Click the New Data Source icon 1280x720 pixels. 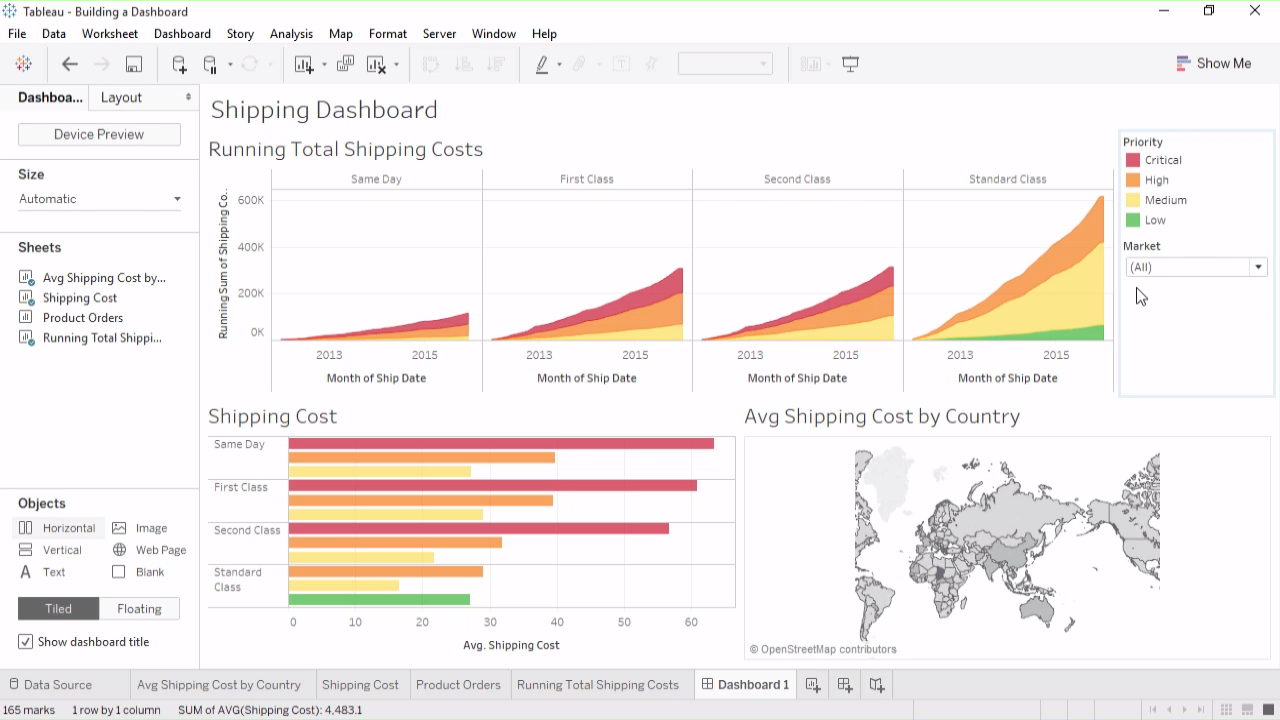pyautogui.click(x=179, y=64)
